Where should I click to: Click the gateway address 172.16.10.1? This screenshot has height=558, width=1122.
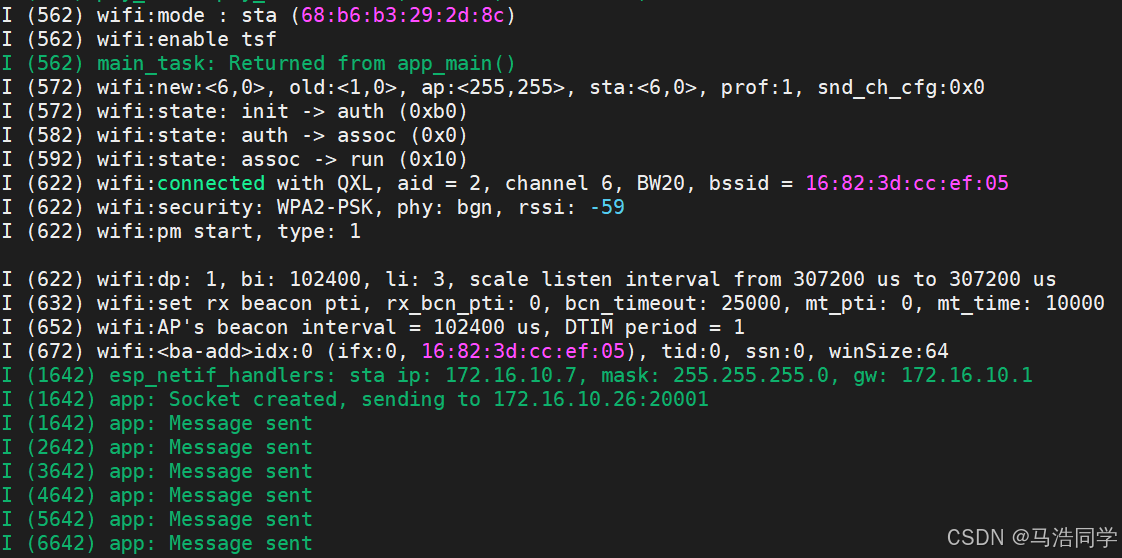coord(966,376)
